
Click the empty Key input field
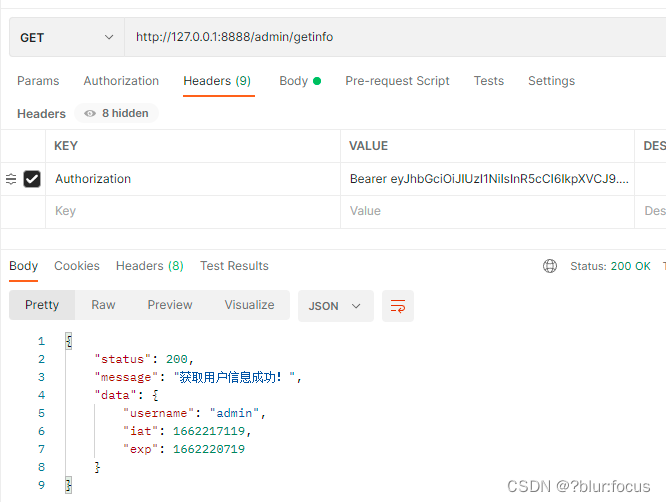click(193, 211)
